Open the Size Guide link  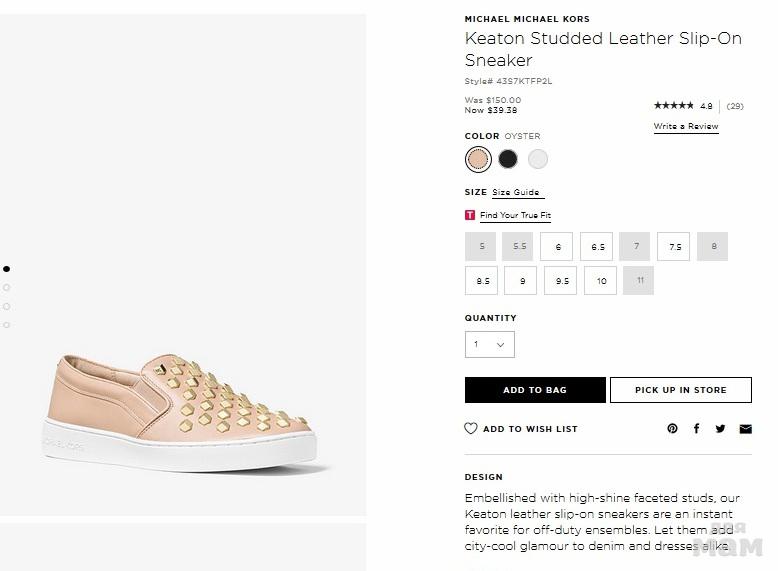(516, 193)
